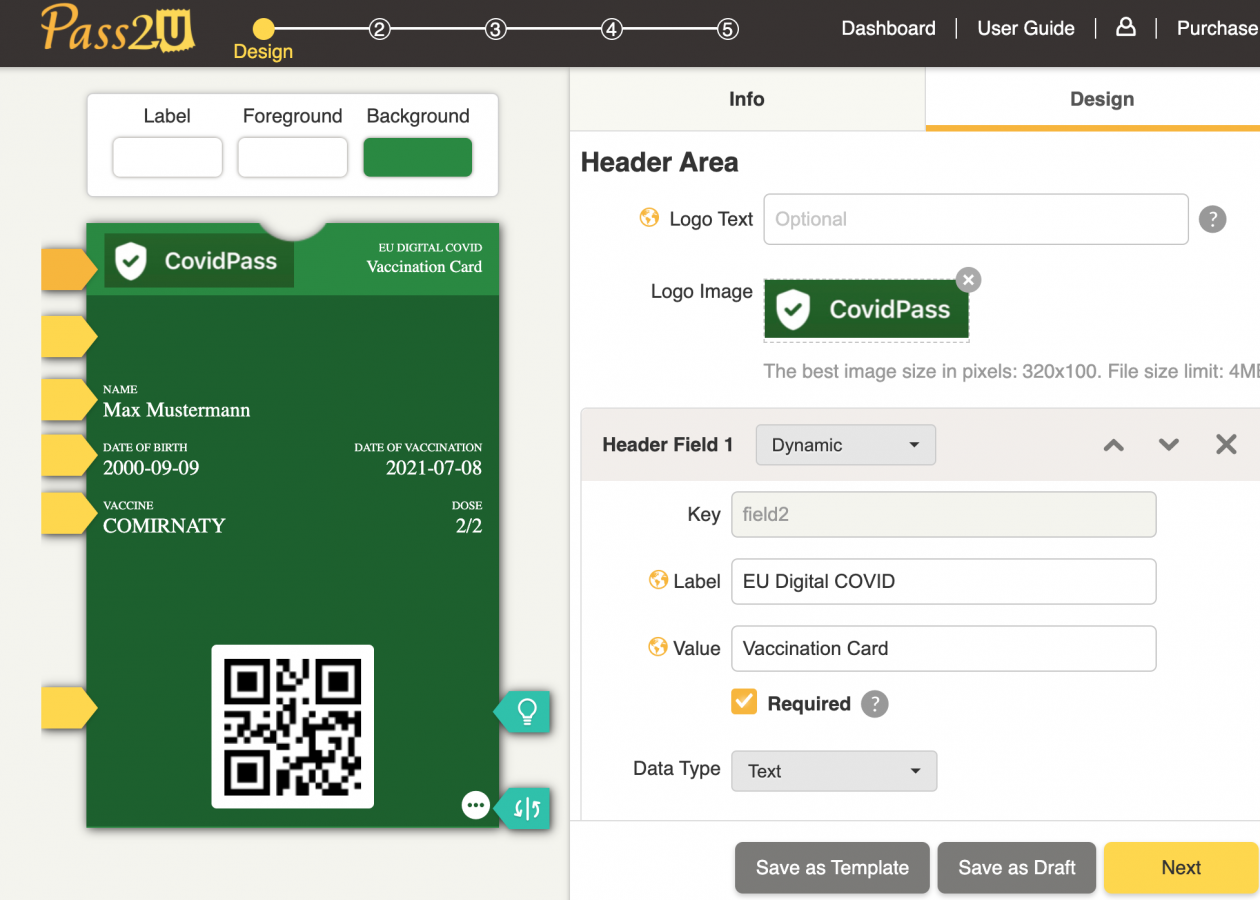This screenshot has width=1260, height=900.
Task: Click the Key field2 input
Action: tap(944, 514)
